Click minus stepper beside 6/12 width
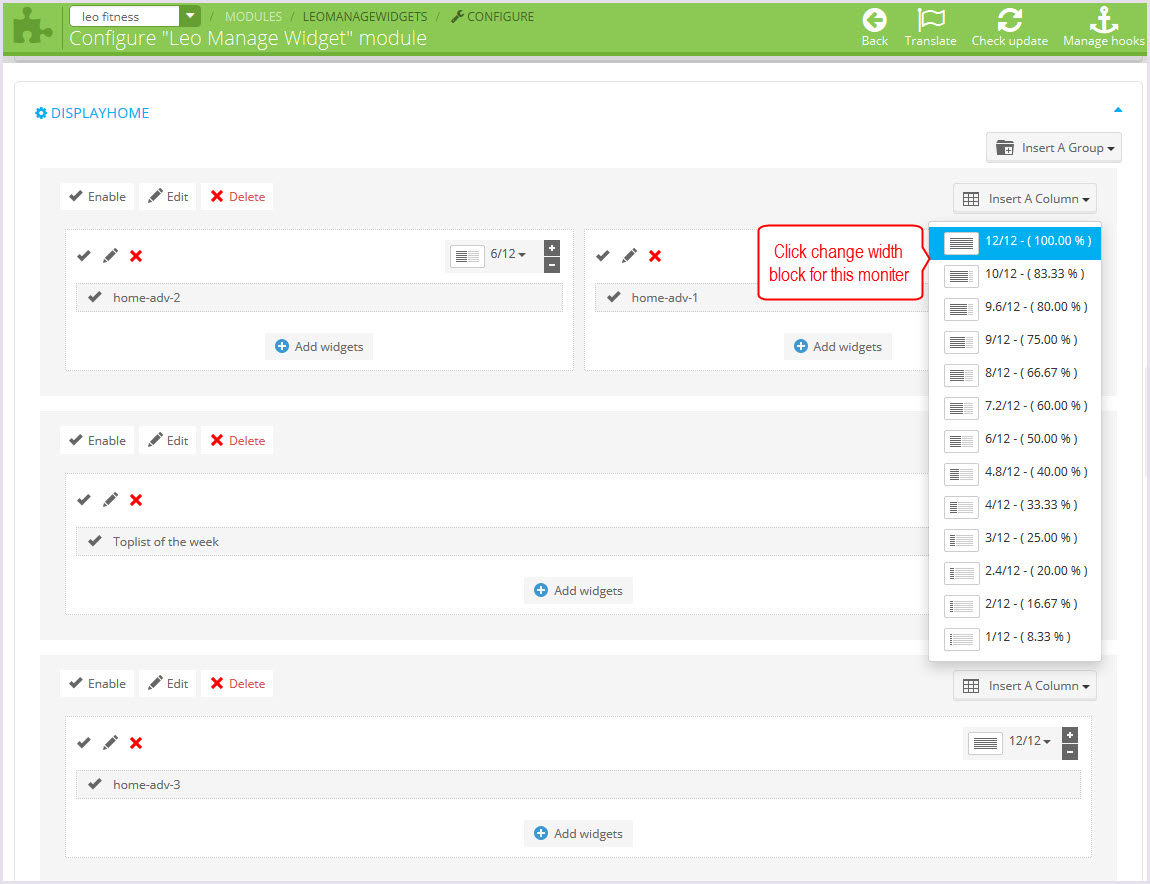Image resolution: width=1150 pixels, height=884 pixels. point(552,265)
